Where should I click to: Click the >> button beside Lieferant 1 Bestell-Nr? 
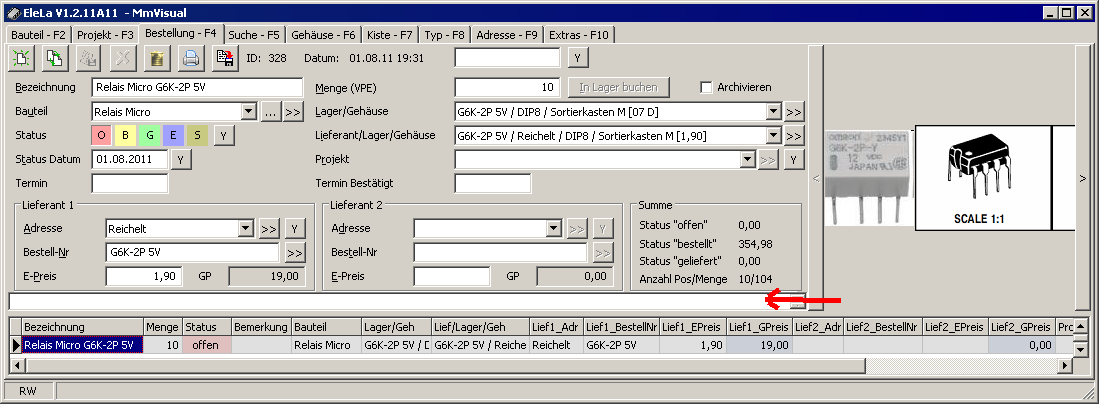click(295, 252)
